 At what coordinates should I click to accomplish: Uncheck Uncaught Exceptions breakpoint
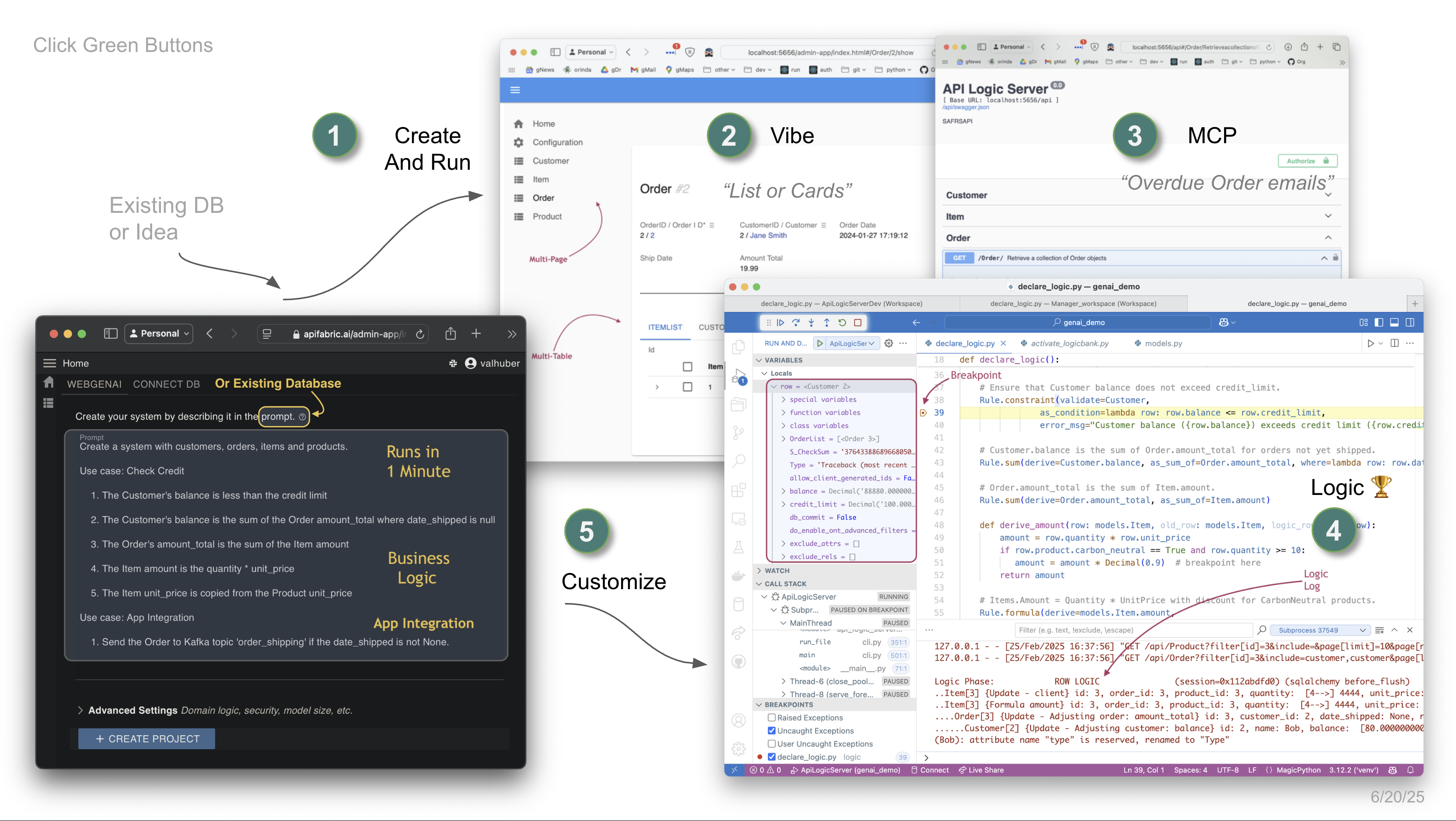tap(772, 731)
